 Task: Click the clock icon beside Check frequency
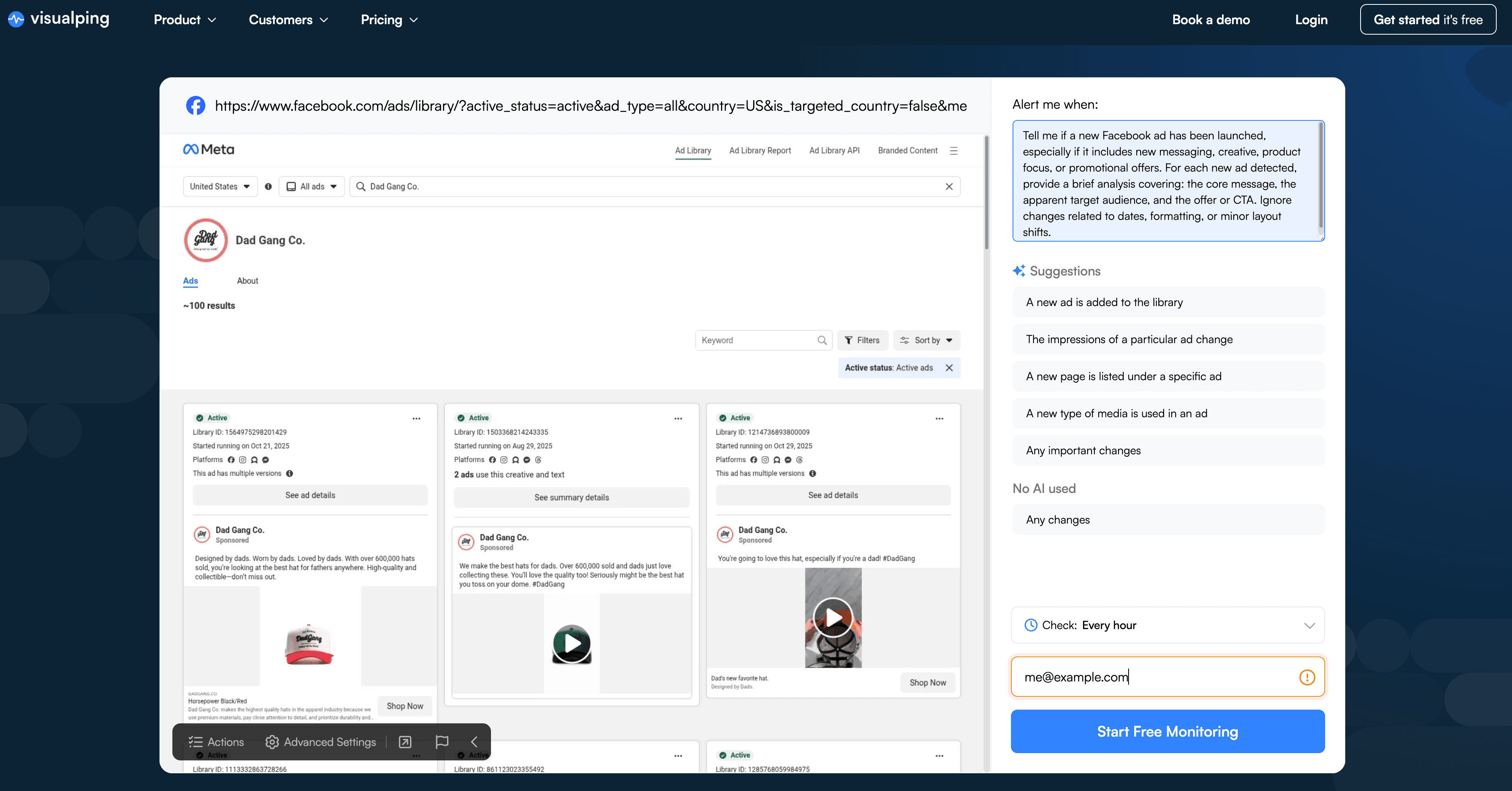click(x=1031, y=625)
